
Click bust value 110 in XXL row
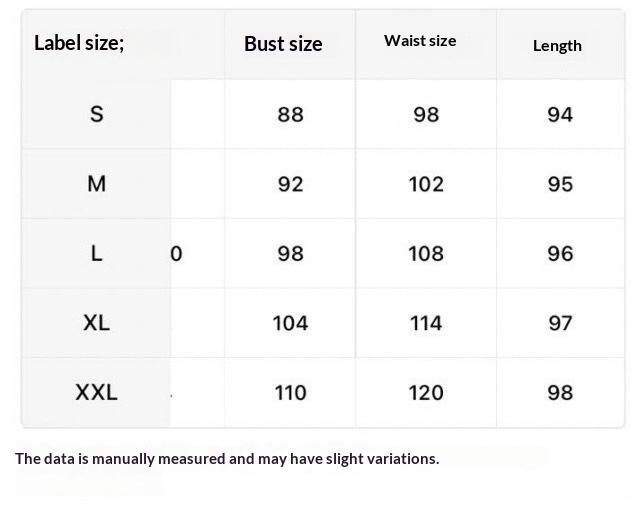click(x=290, y=392)
